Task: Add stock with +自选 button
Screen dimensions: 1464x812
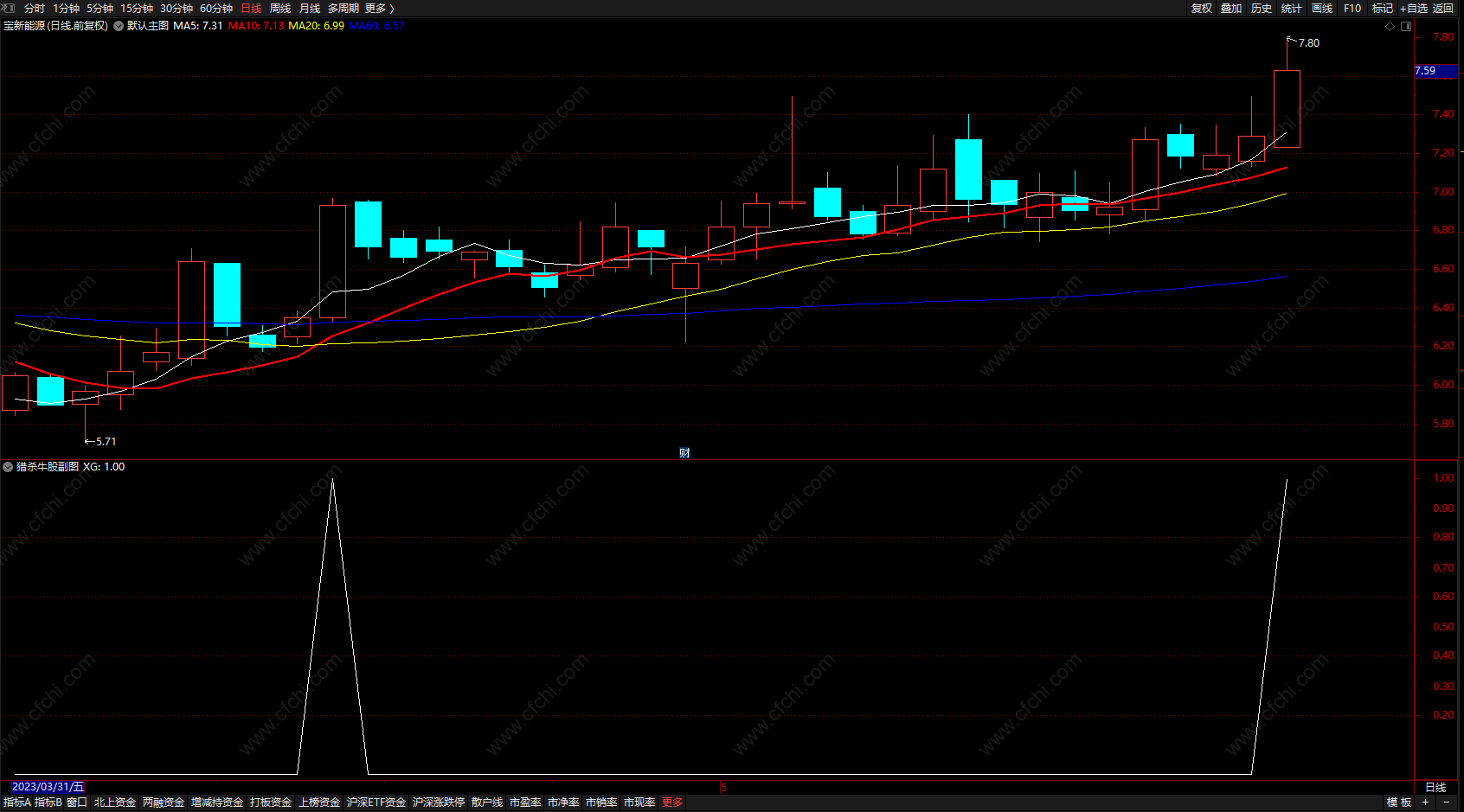Action: 1414,9
